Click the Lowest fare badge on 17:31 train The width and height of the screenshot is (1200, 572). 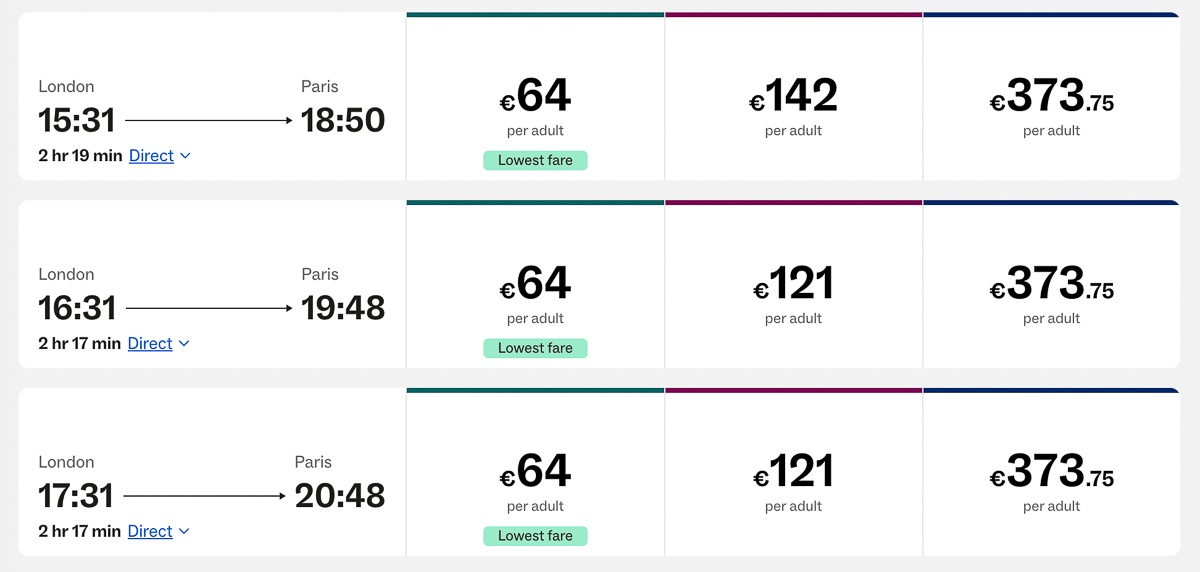(535, 536)
